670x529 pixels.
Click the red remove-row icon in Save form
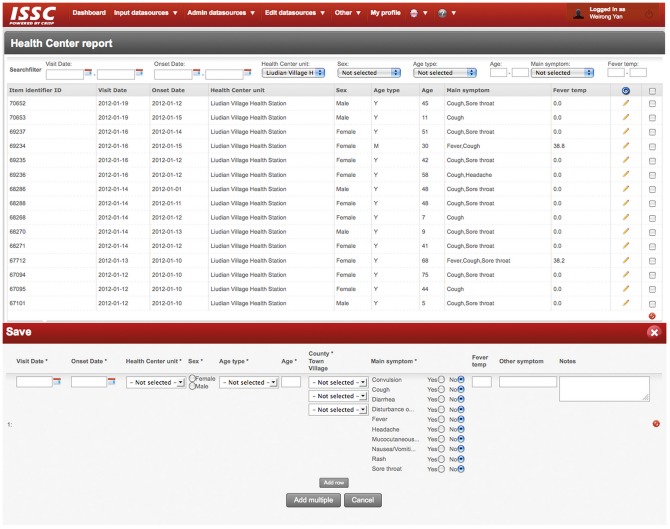click(656, 424)
